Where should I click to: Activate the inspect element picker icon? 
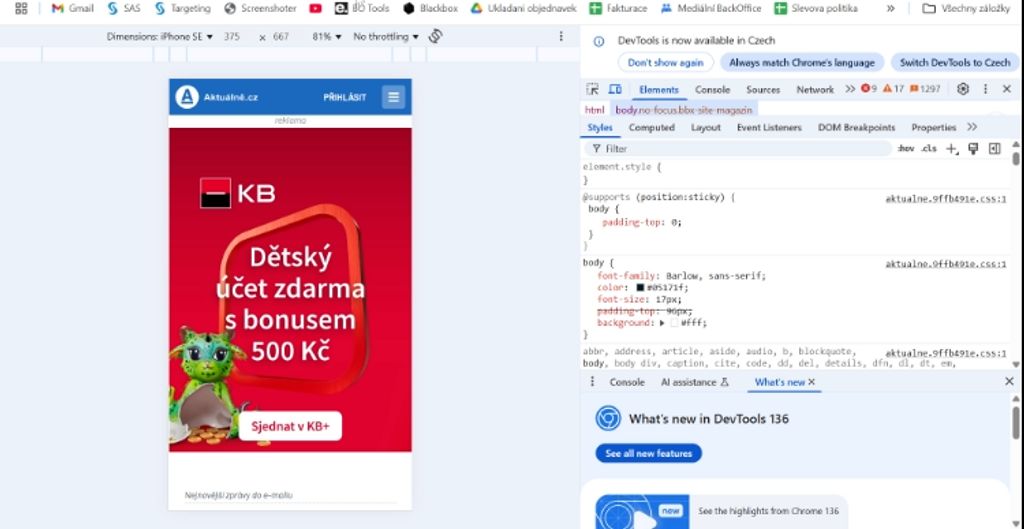tap(592, 89)
